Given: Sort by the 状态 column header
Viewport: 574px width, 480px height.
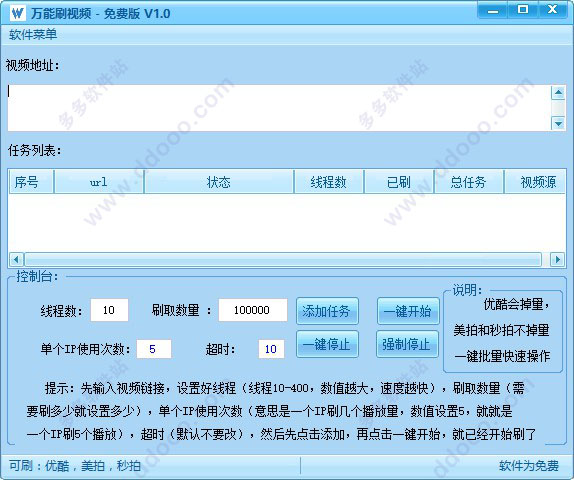Looking at the screenshot, I should tap(219, 182).
